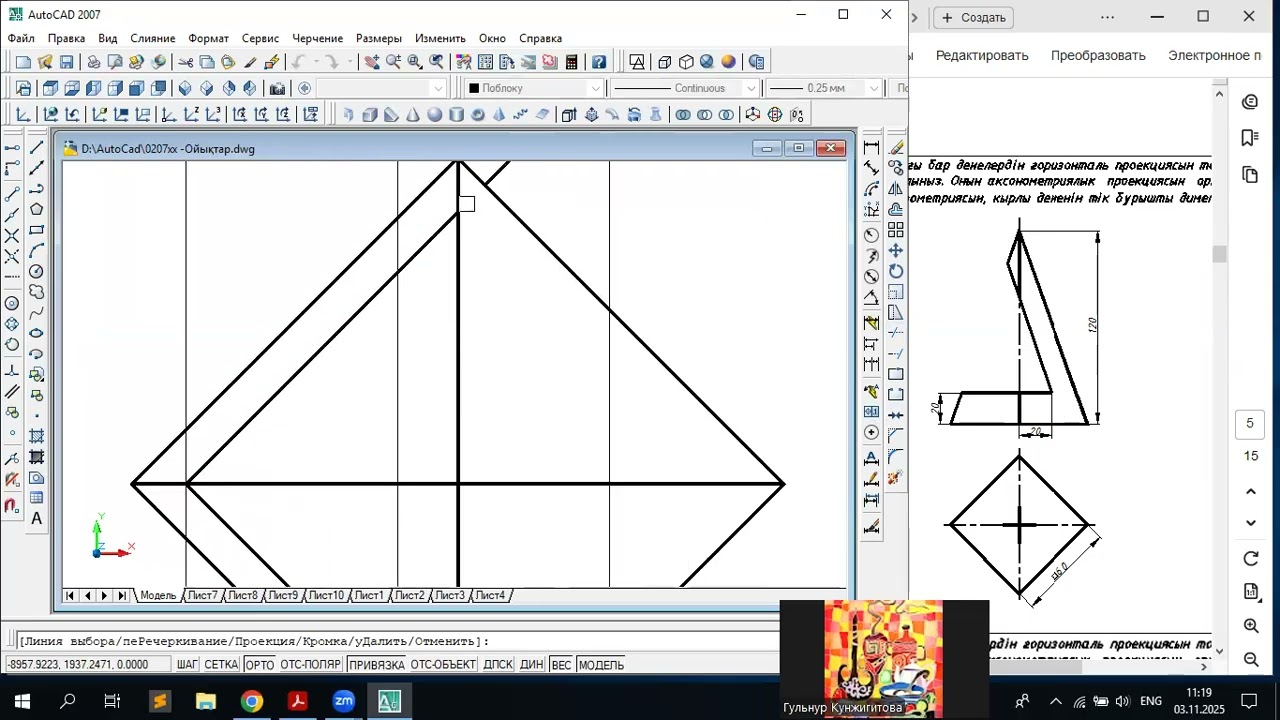Click page number 5 box in PDF viewer
The image size is (1280, 720).
coord(1250,423)
